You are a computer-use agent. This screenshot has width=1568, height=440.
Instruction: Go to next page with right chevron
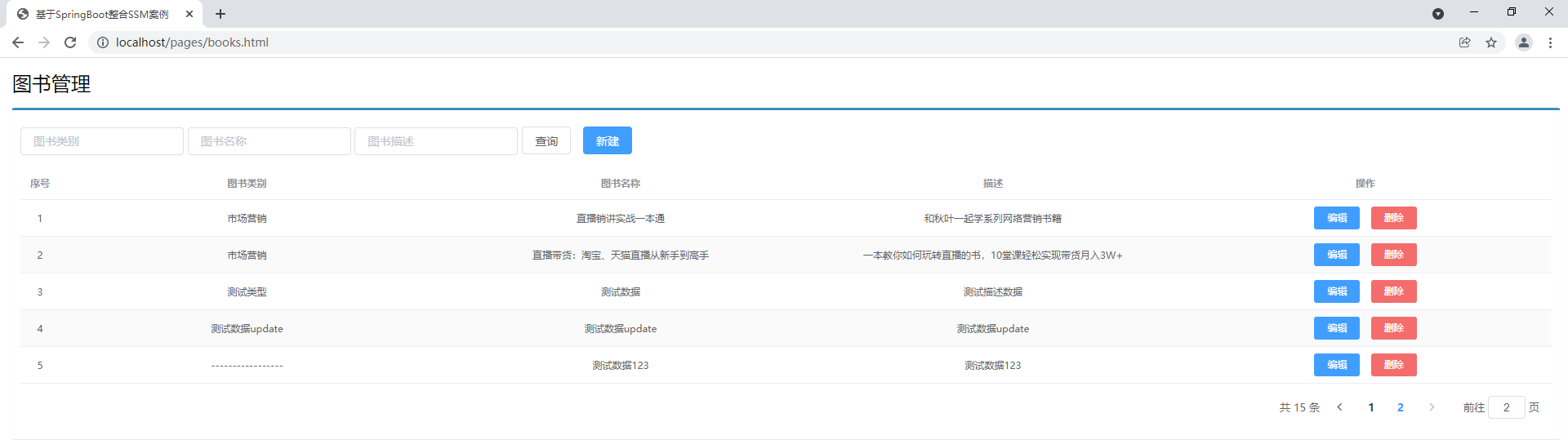(1432, 407)
